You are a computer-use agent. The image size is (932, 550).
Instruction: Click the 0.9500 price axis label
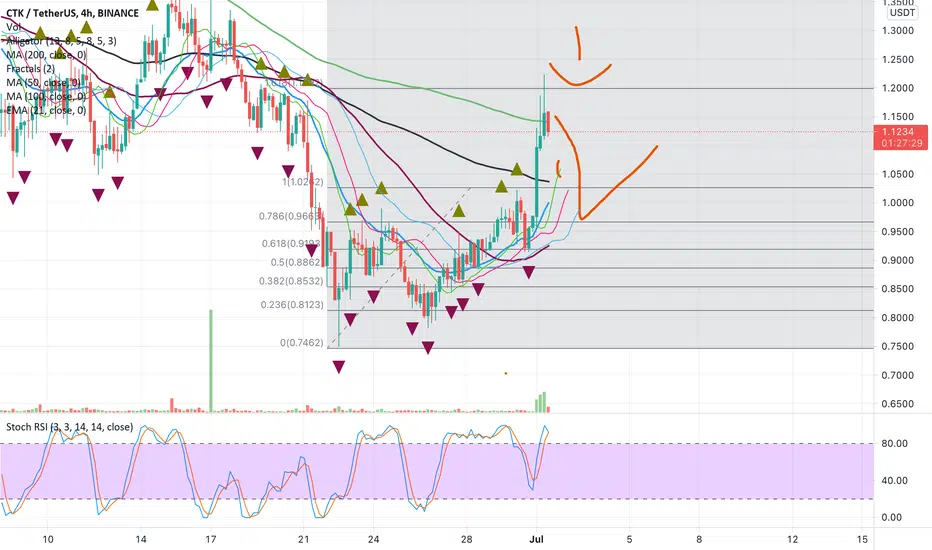tap(898, 232)
